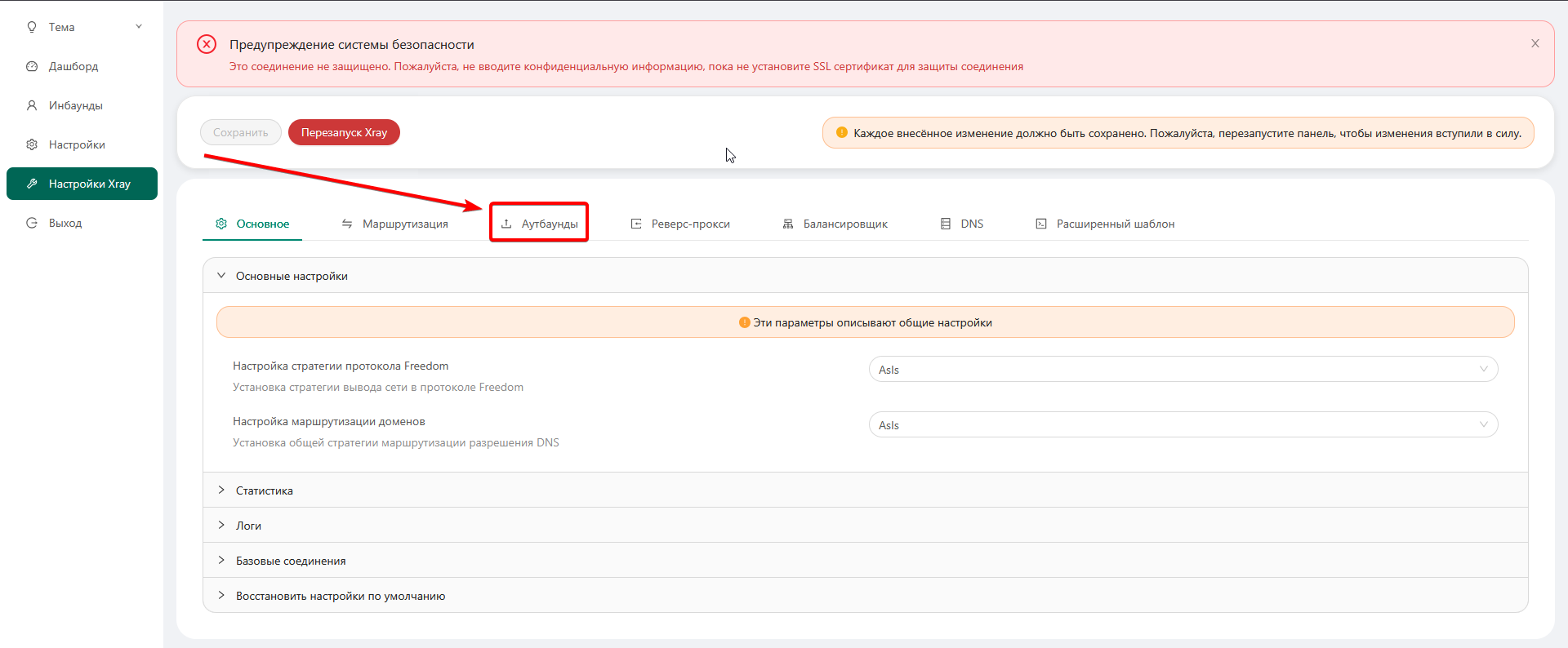Open the Freedom protocol strategy dropdown
This screenshot has width=1568, height=648.
point(1183,370)
